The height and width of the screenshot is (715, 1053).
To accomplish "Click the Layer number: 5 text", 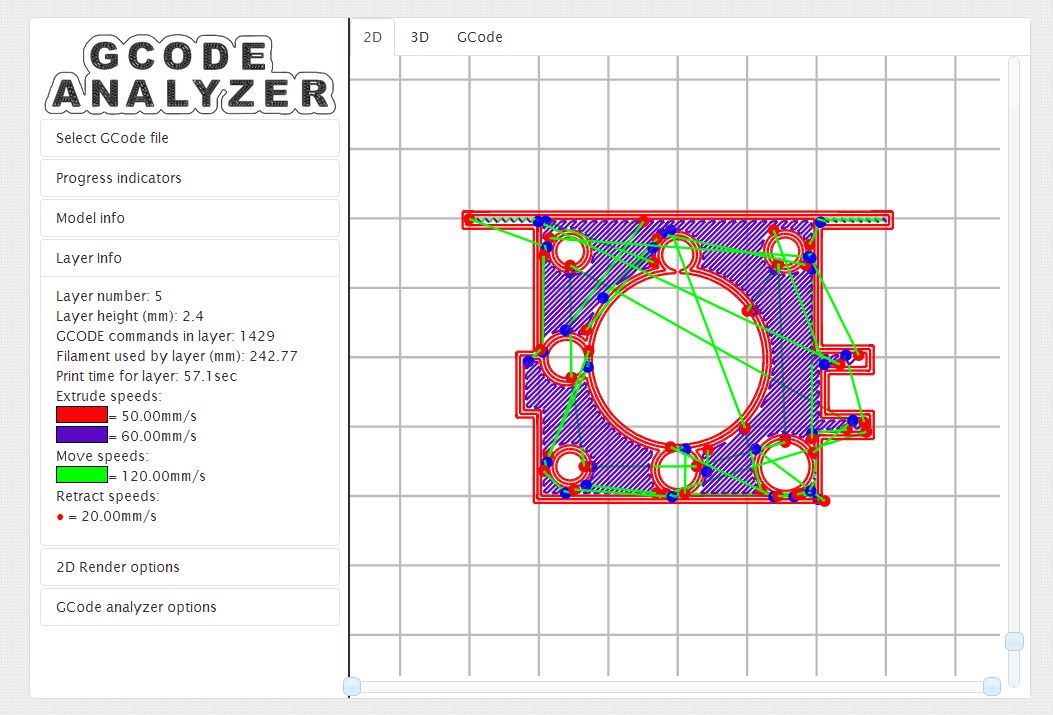I will [109, 296].
